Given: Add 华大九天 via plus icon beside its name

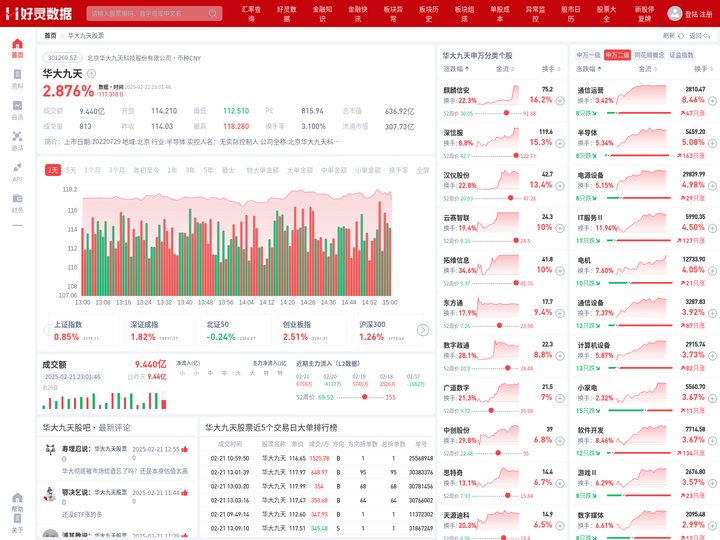Looking at the screenshot, I should (x=91, y=73).
